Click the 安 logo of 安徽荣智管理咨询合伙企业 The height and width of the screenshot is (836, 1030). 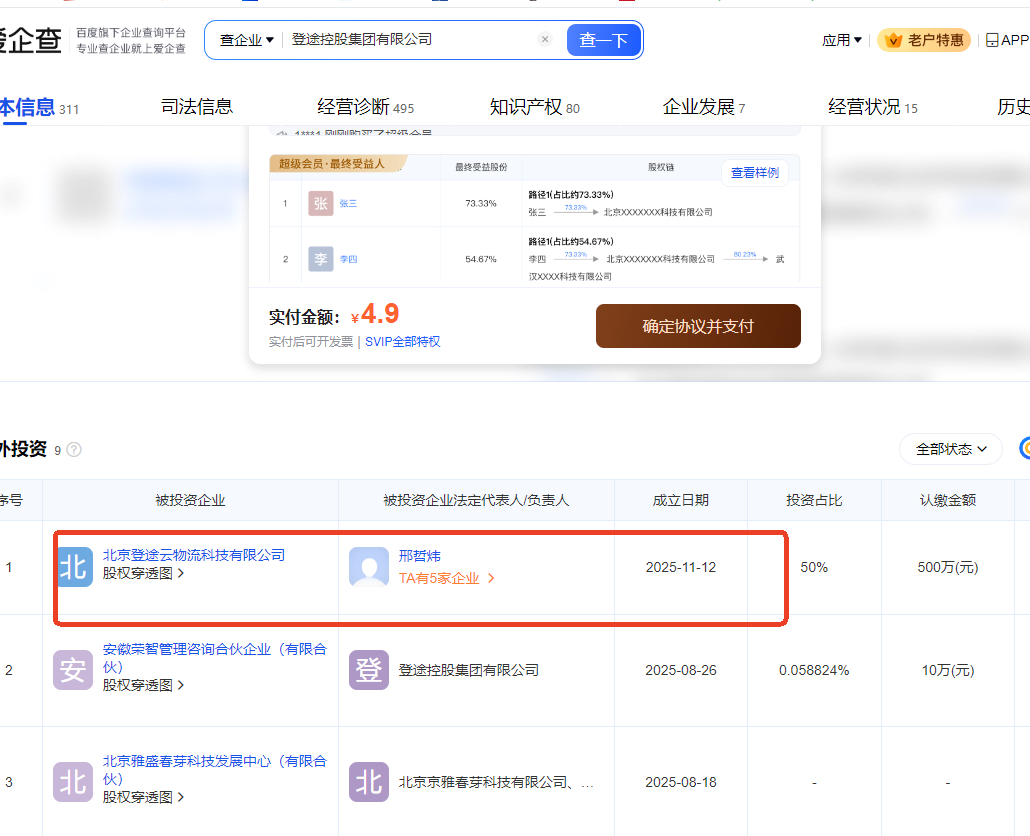[73, 670]
